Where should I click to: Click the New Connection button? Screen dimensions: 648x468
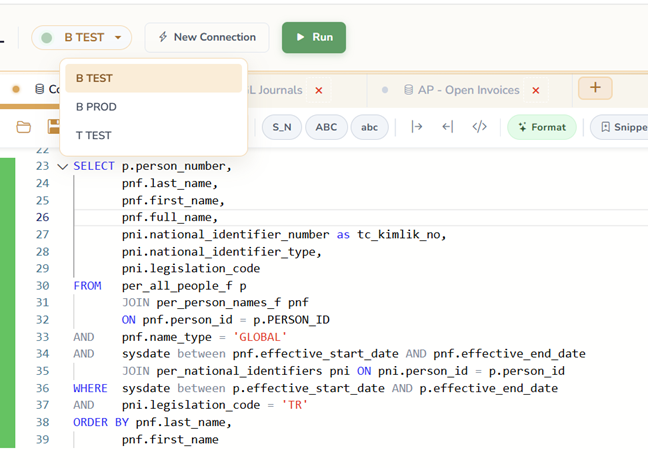[x=207, y=37]
